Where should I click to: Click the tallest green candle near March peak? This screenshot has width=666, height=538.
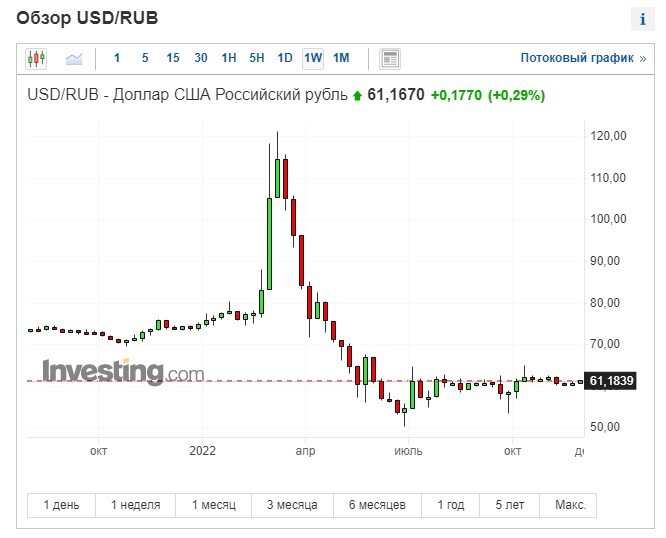[269, 244]
